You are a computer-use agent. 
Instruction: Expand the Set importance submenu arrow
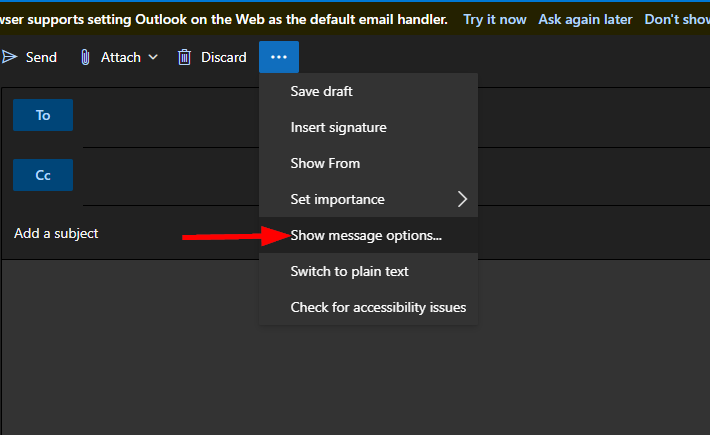pyautogui.click(x=462, y=199)
